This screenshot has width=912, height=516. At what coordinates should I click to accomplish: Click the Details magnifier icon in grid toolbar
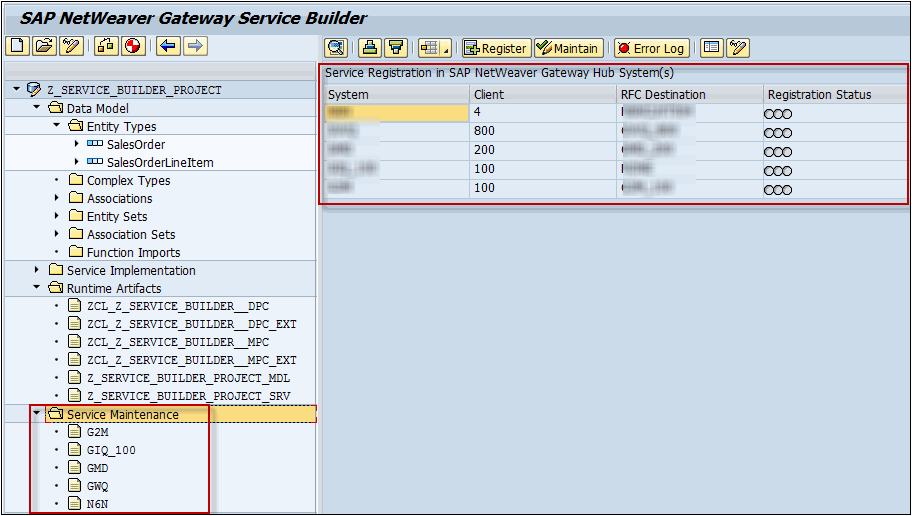coord(336,48)
